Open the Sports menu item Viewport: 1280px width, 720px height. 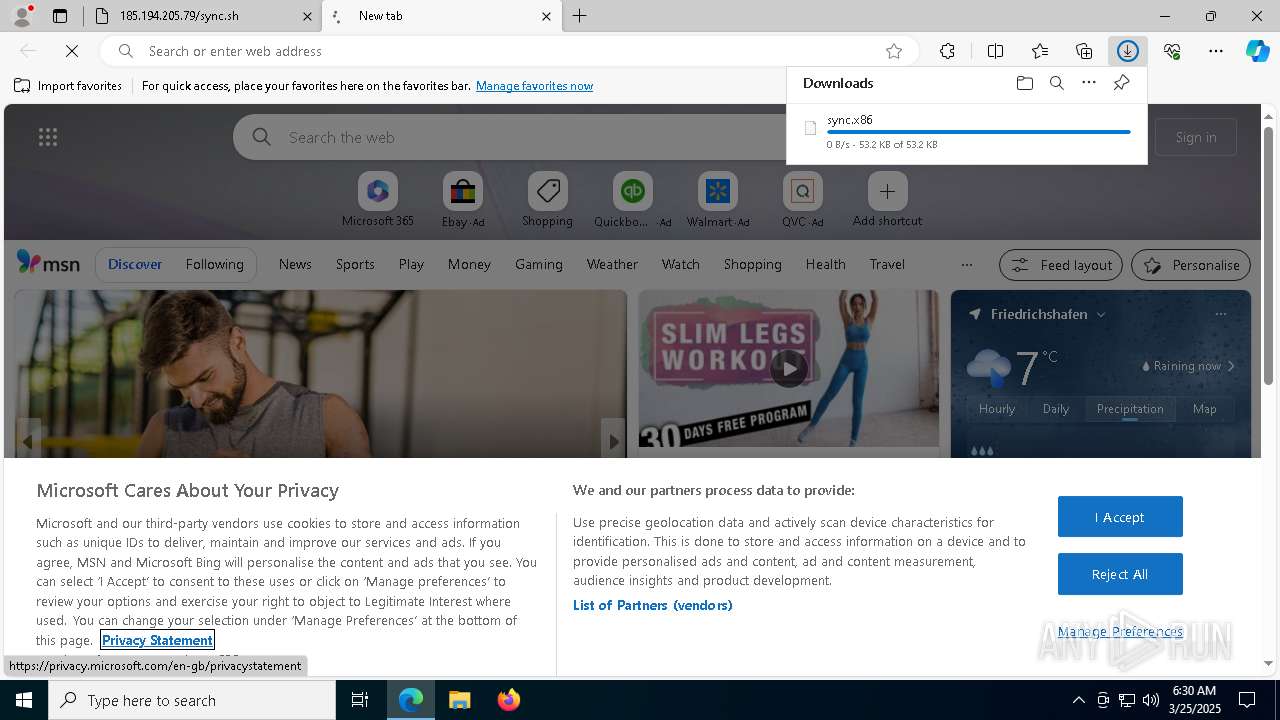click(355, 264)
